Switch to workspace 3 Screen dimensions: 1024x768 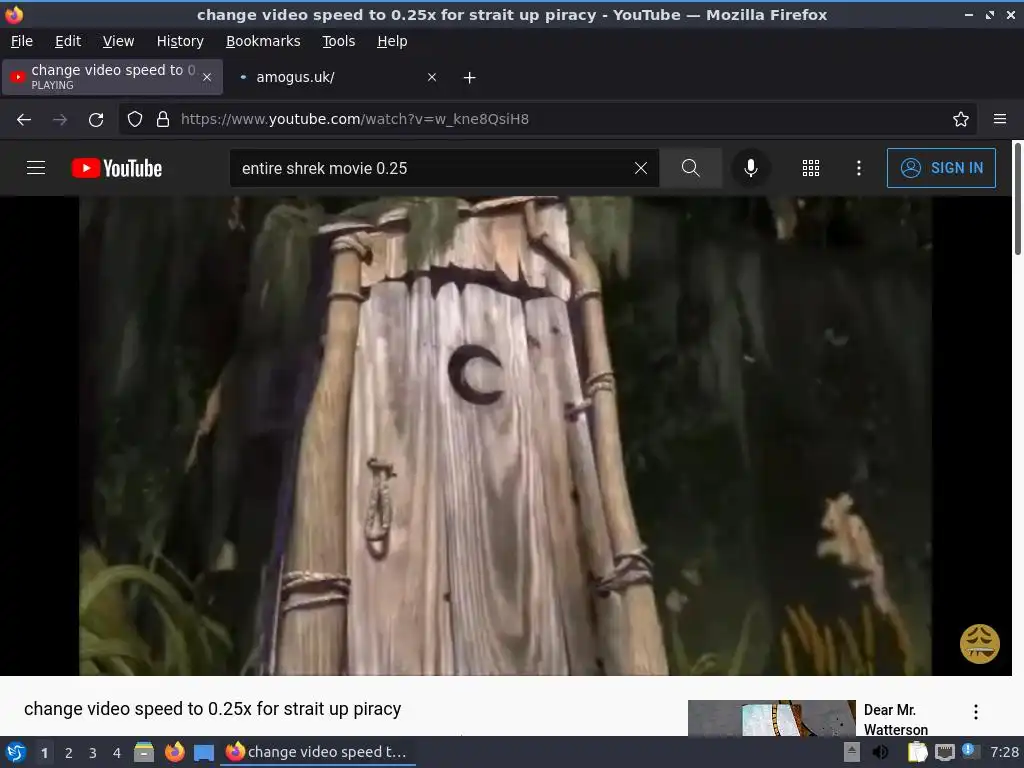point(93,753)
